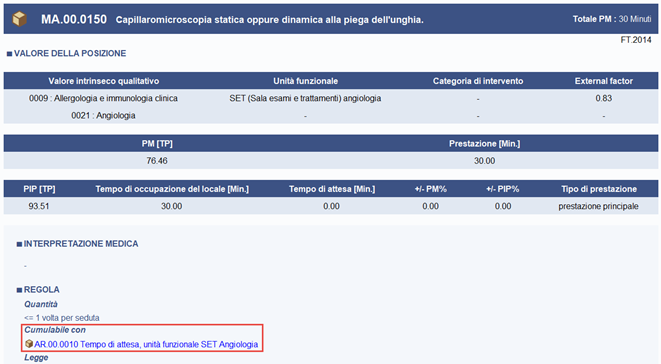Click the Categoria di intervento column header
661x364 pixels.
478,81
